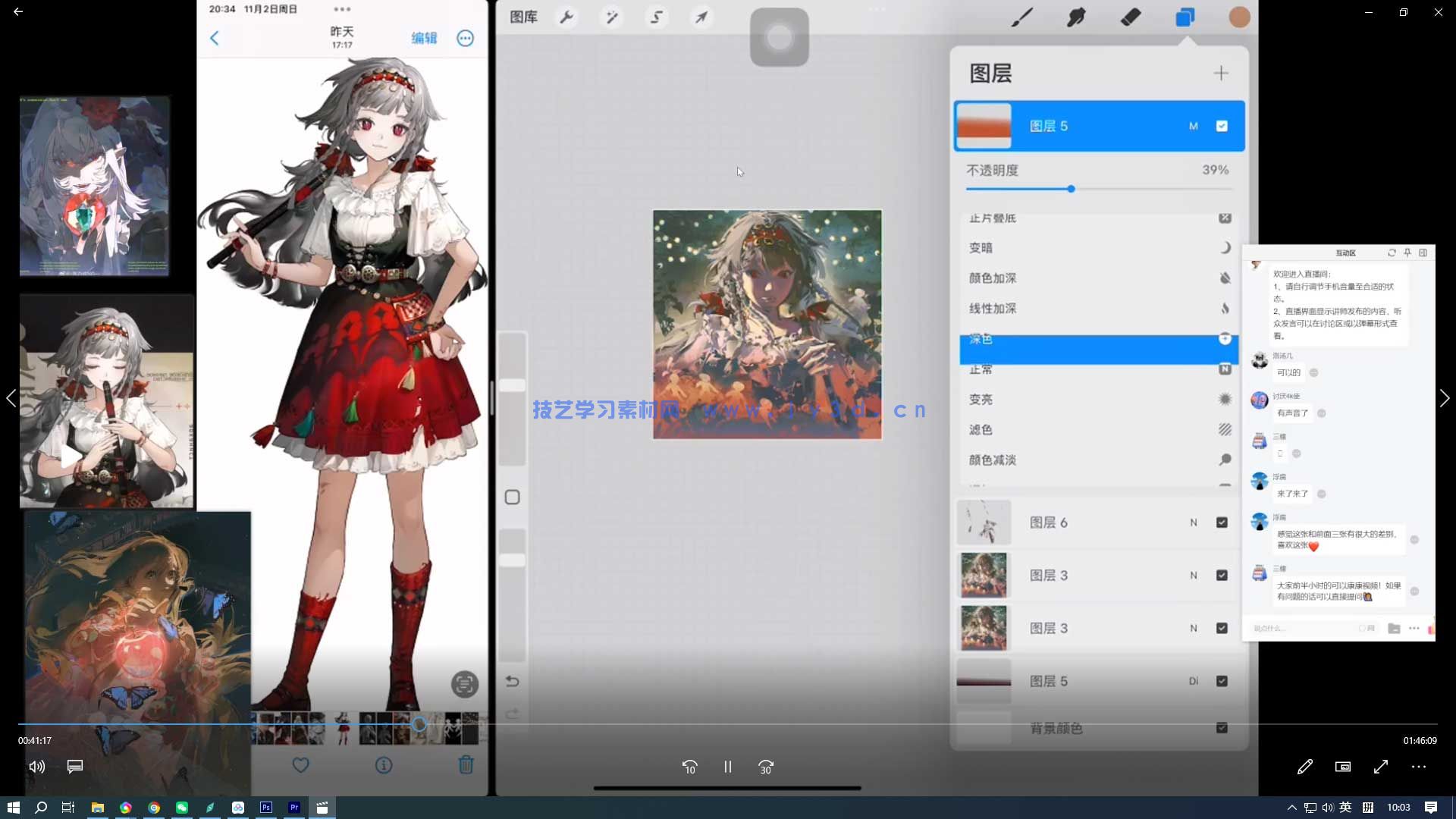This screenshot has height=819, width=1456.
Task: Disable the checkbox on 图层5
Action: 1221,126
